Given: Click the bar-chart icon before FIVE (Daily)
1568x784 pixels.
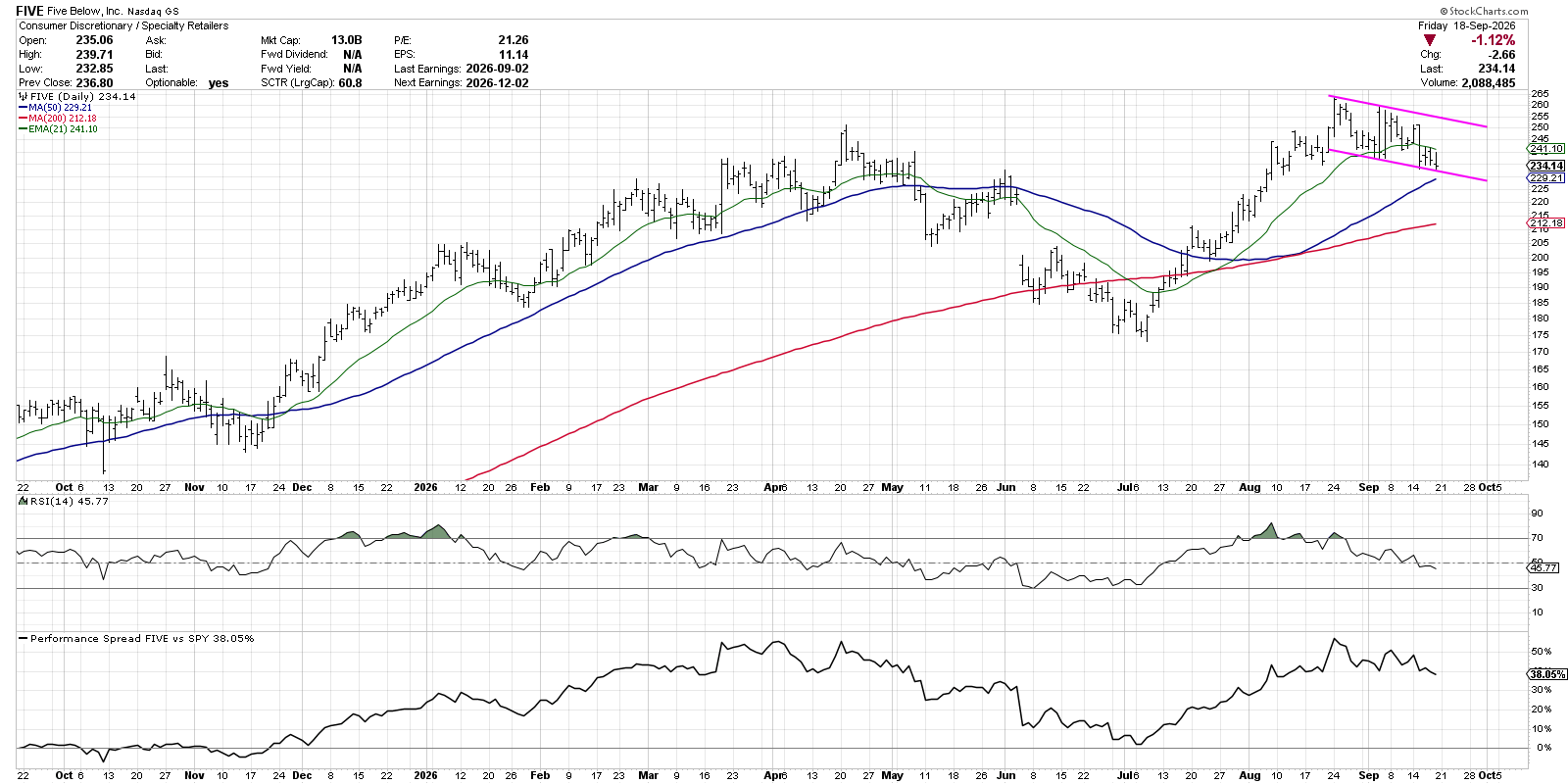Looking at the screenshot, I should point(24,97).
